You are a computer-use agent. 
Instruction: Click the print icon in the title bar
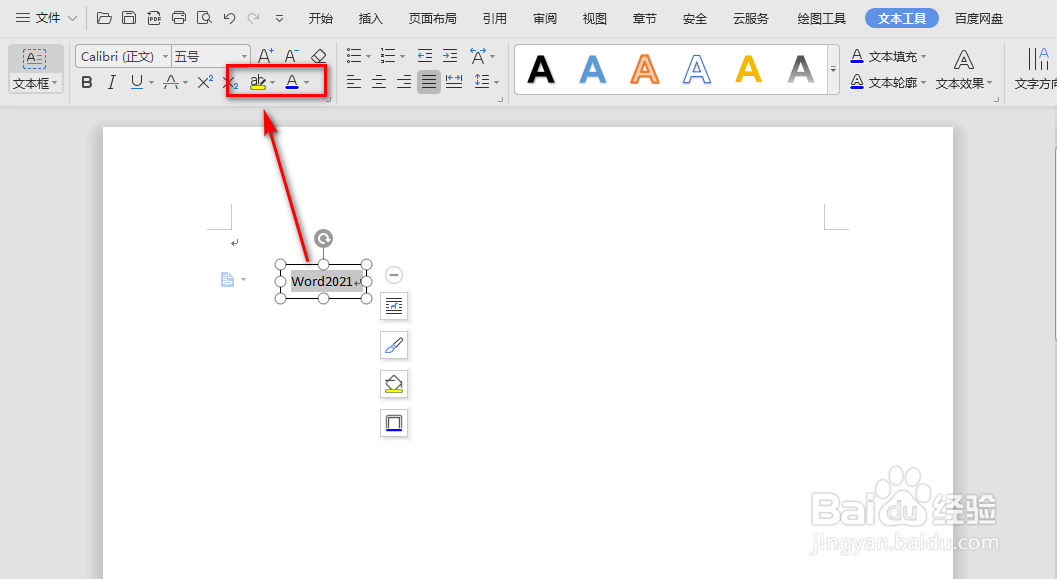coord(178,17)
